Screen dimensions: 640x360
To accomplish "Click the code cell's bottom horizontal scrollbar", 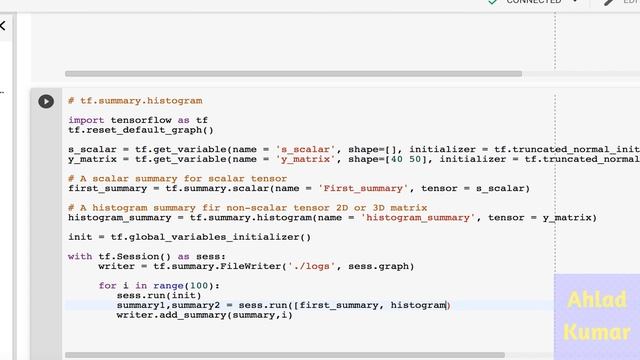I will 285,355.
